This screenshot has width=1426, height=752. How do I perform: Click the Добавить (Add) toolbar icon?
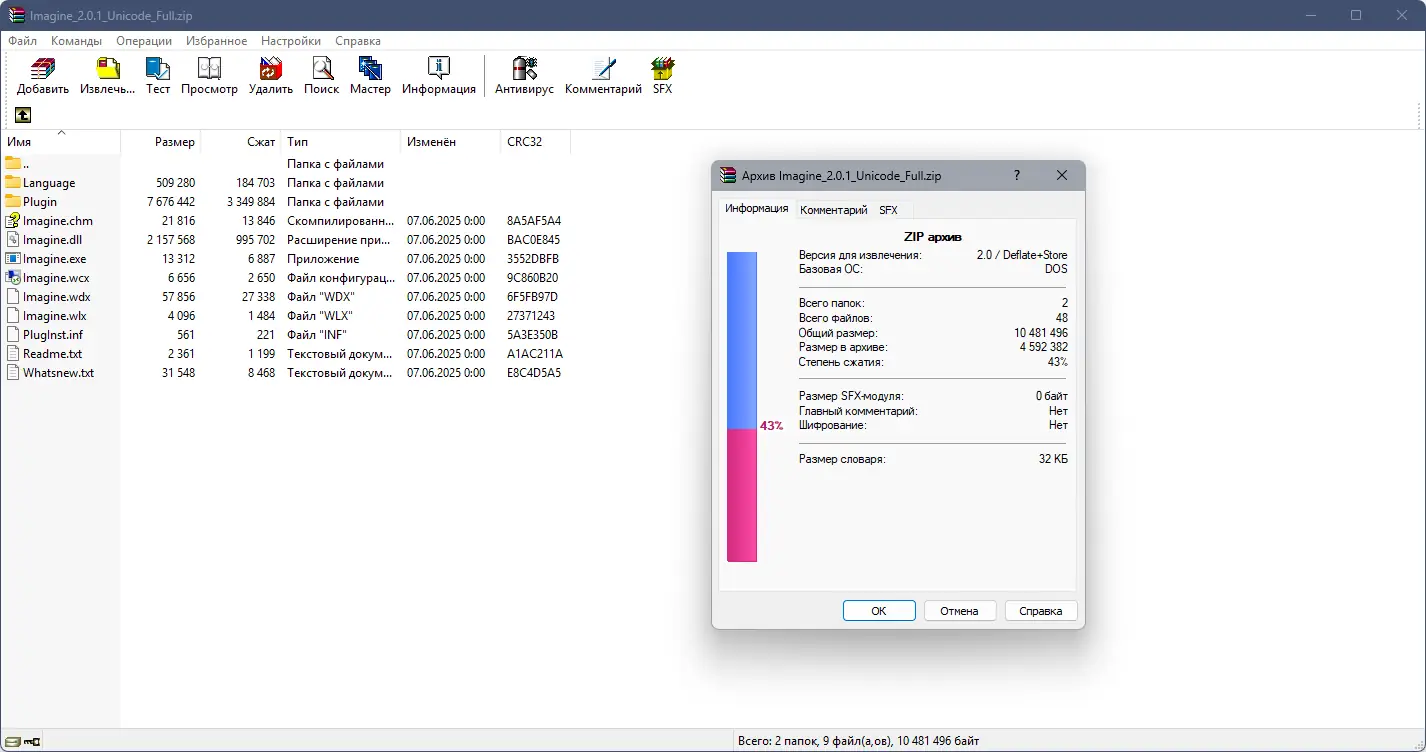pos(42,68)
